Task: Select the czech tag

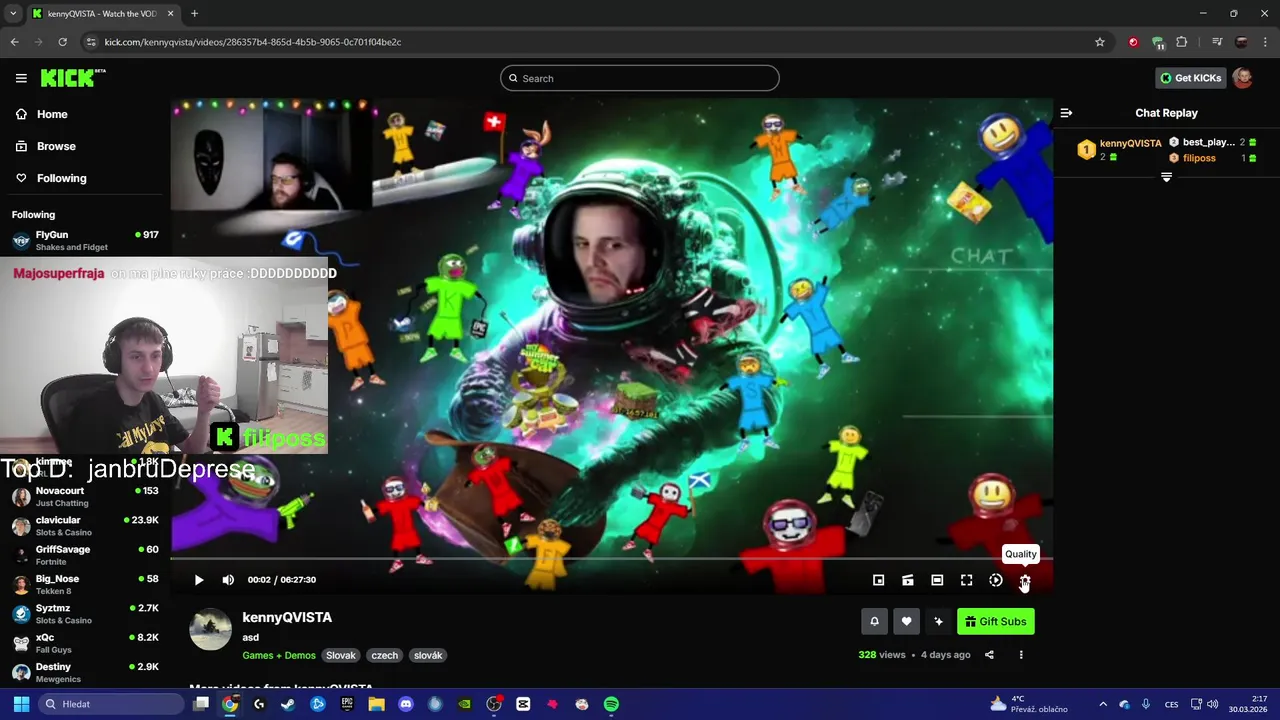Action: coord(385,655)
